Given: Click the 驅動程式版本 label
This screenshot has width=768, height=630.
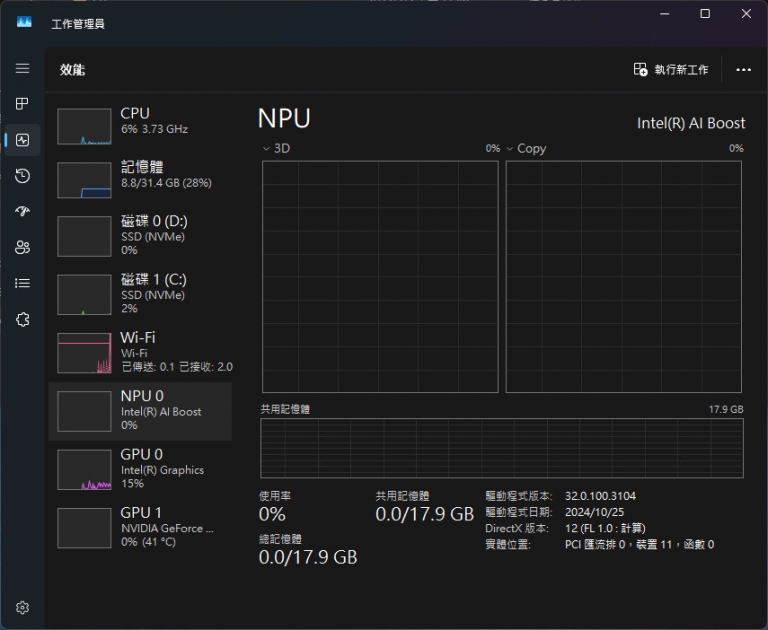Looking at the screenshot, I should [x=519, y=496].
